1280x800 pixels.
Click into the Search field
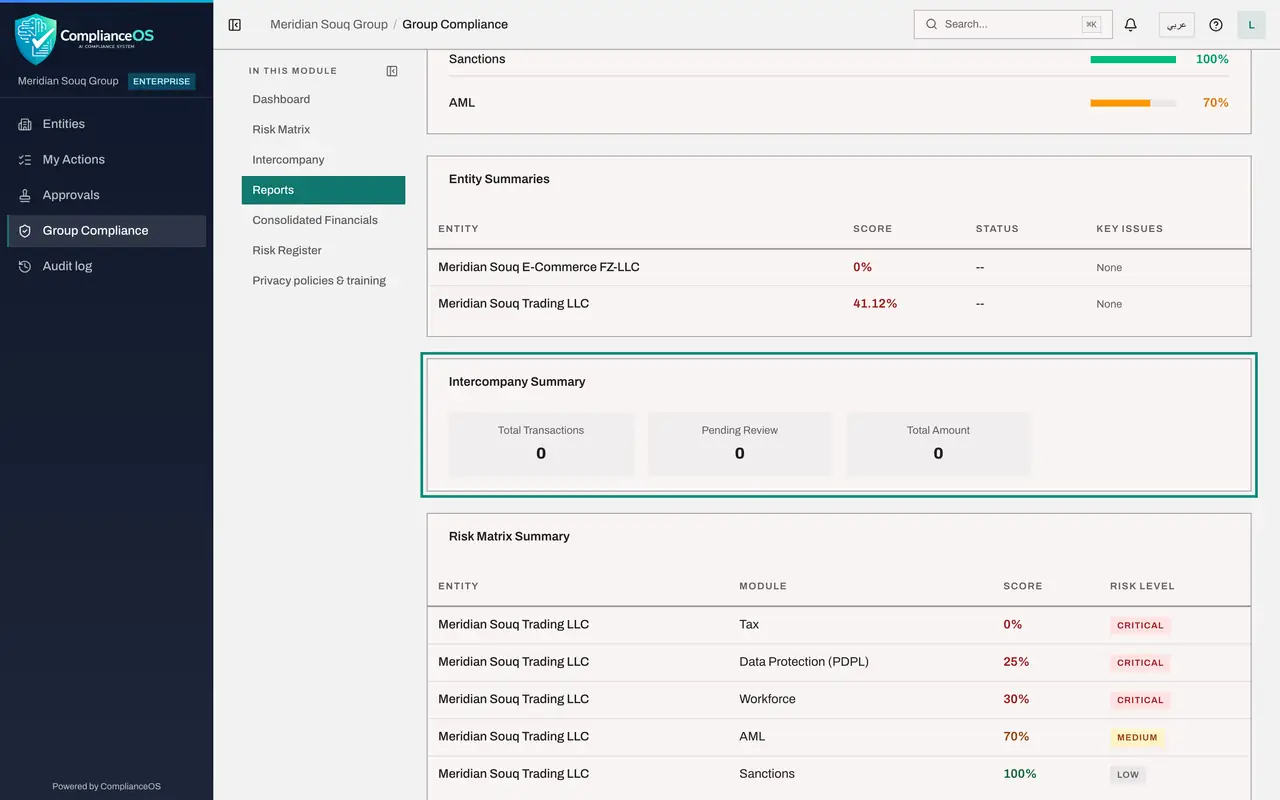tap(1013, 24)
